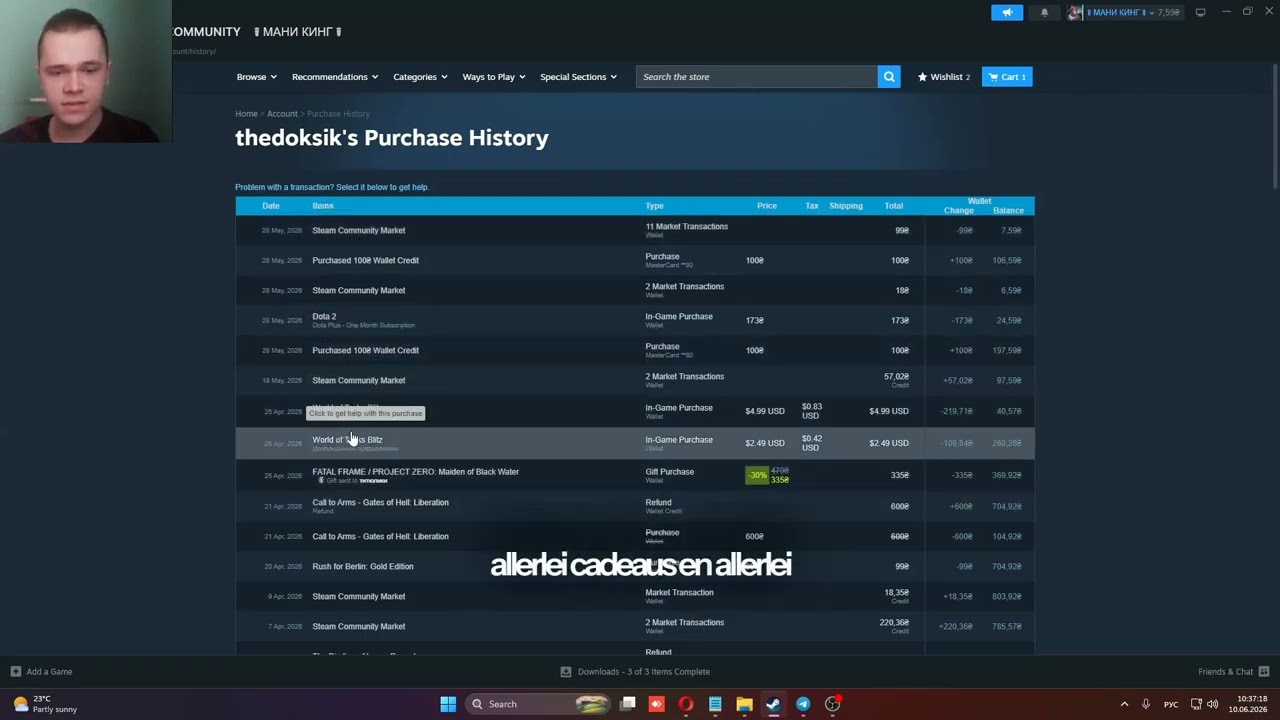
Task: Click the Add a Game plus icon
Action: tap(15, 672)
